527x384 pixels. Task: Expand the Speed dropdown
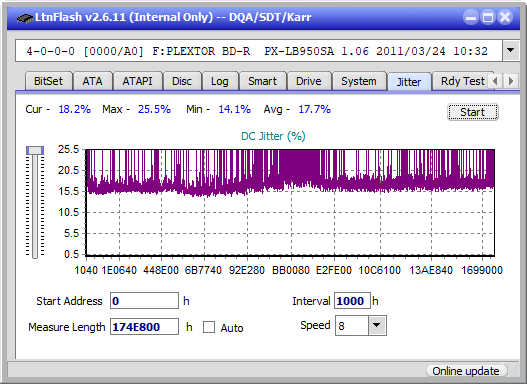coord(377,326)
